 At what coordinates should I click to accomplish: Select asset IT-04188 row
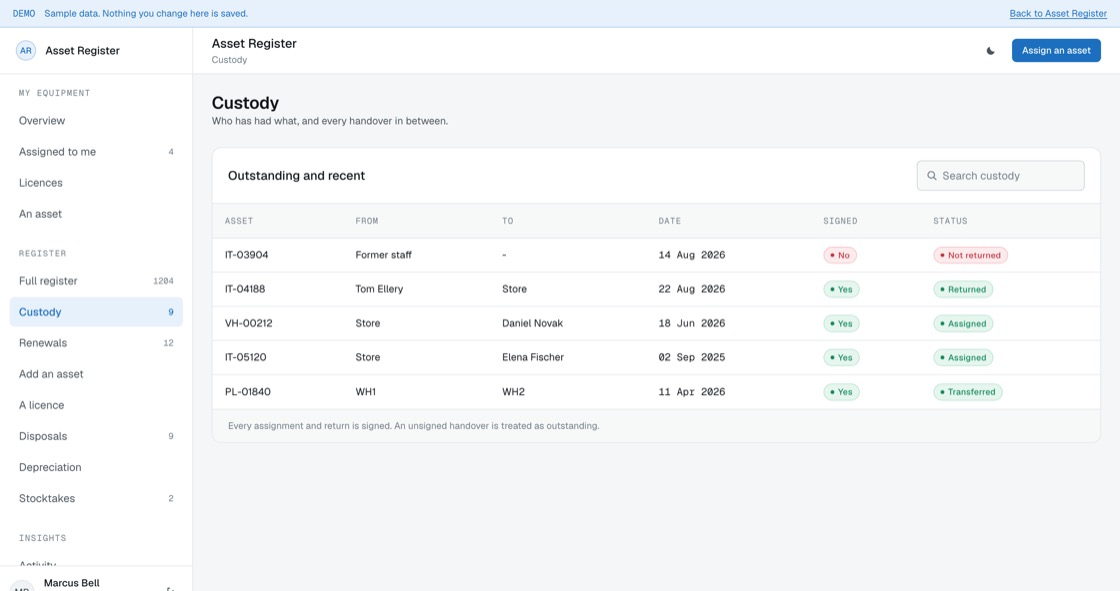656,289
